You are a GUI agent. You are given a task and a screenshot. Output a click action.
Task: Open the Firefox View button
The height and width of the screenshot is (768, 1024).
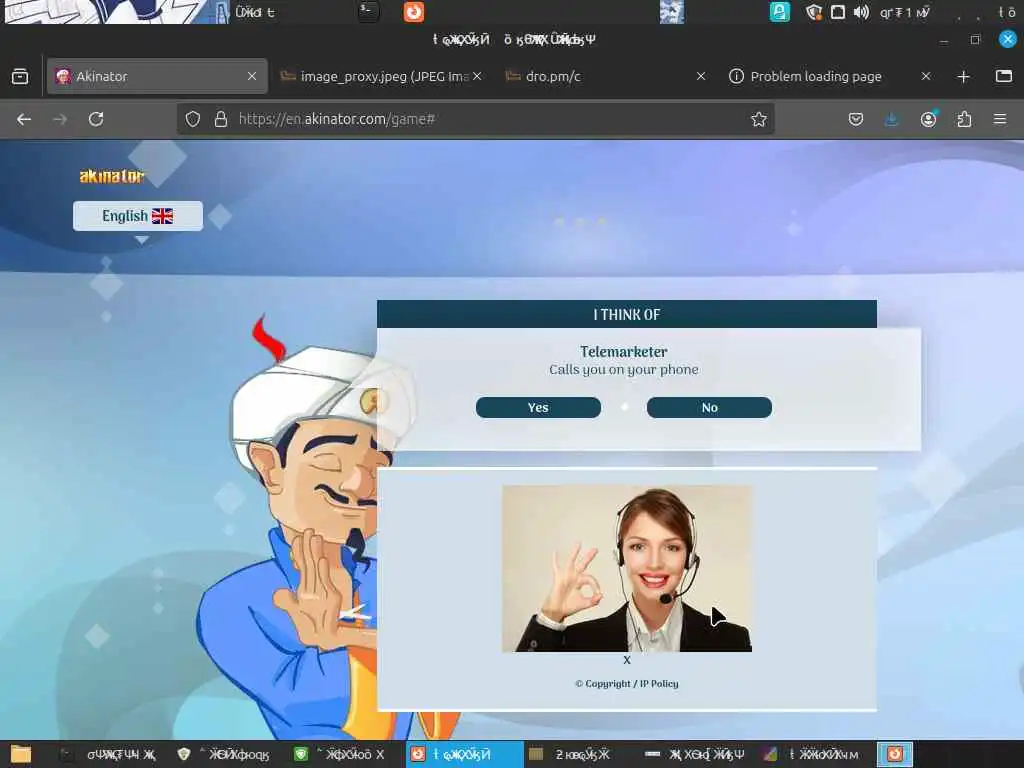pyautogui.click(x=20, y=76)
